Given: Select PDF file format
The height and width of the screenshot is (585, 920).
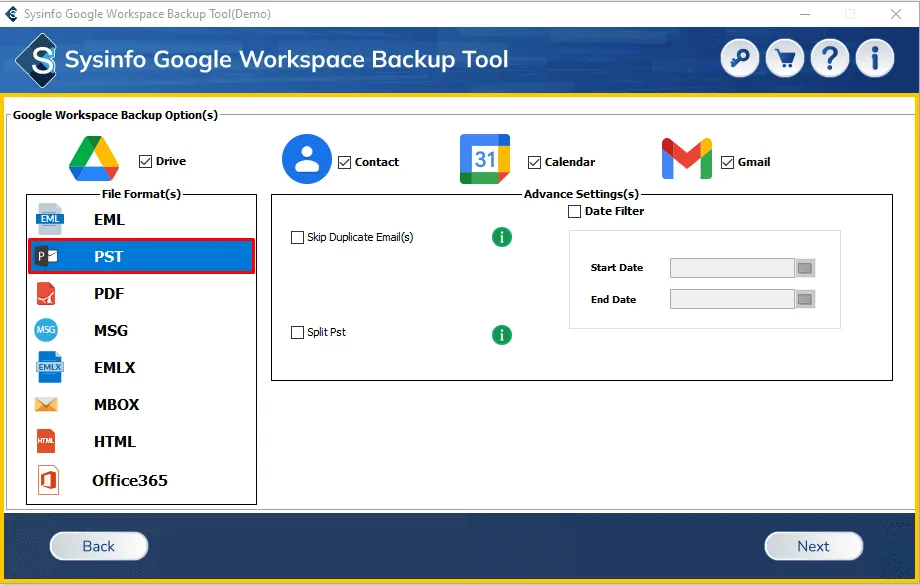Looking at the screenshot, I should [x=109, y=294].
